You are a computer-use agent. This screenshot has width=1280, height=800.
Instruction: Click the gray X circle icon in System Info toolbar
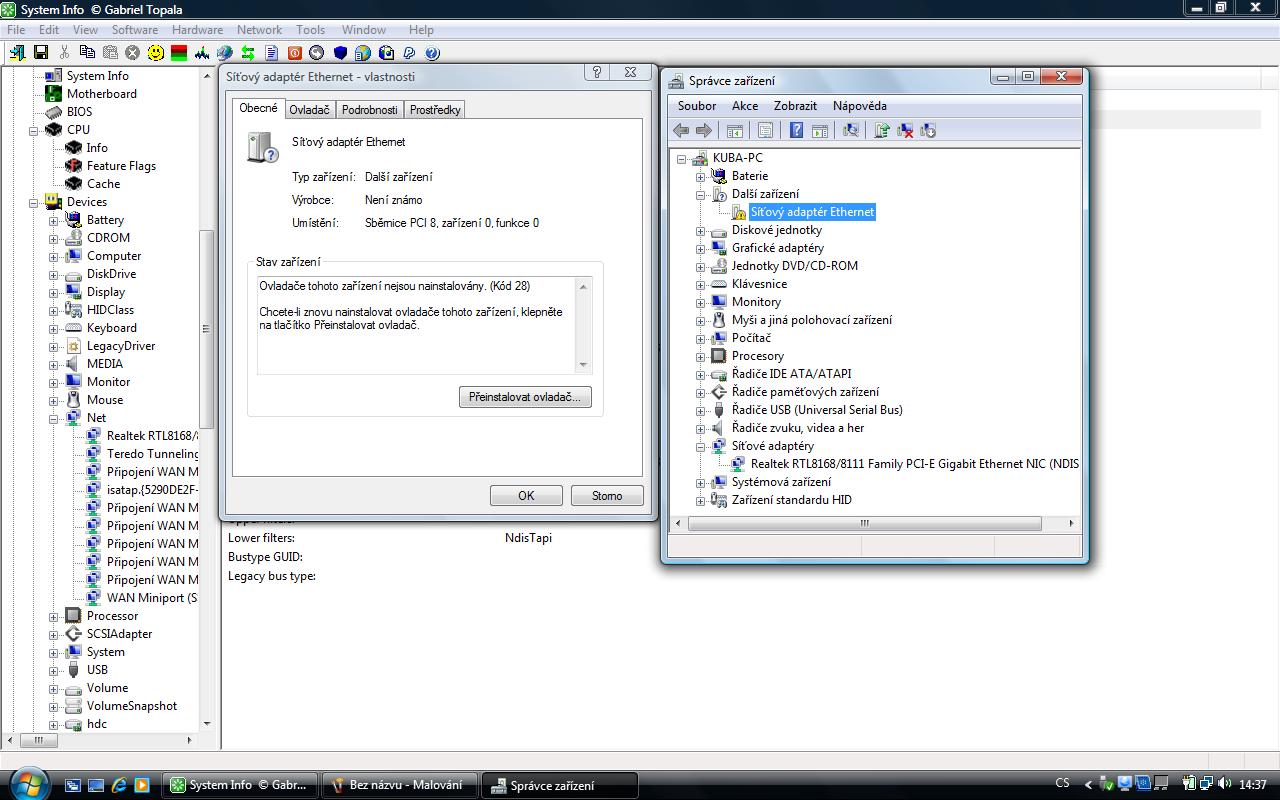click(133, 53)
